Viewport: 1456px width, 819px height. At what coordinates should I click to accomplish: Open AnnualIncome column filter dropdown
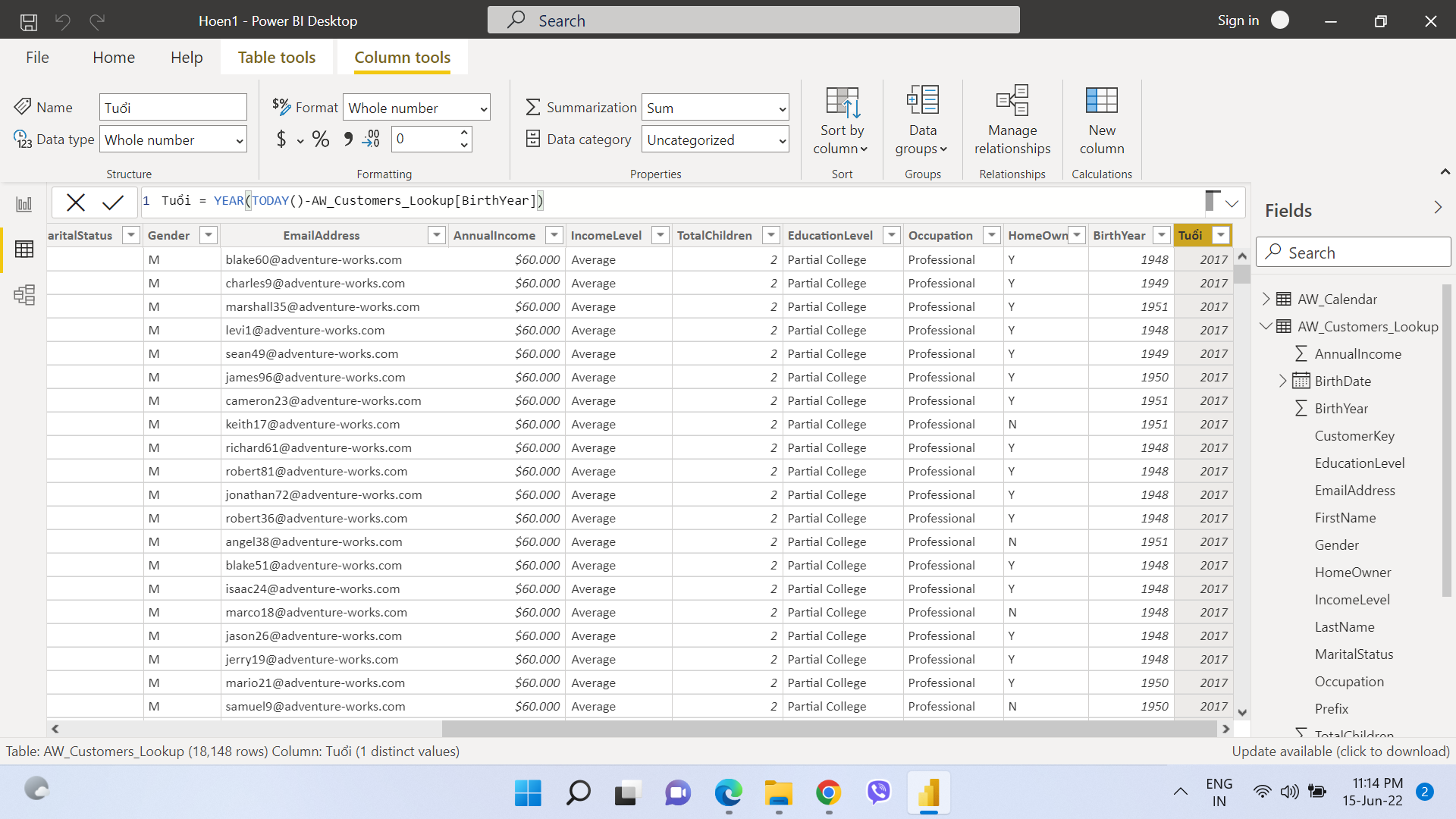[554, 235]
